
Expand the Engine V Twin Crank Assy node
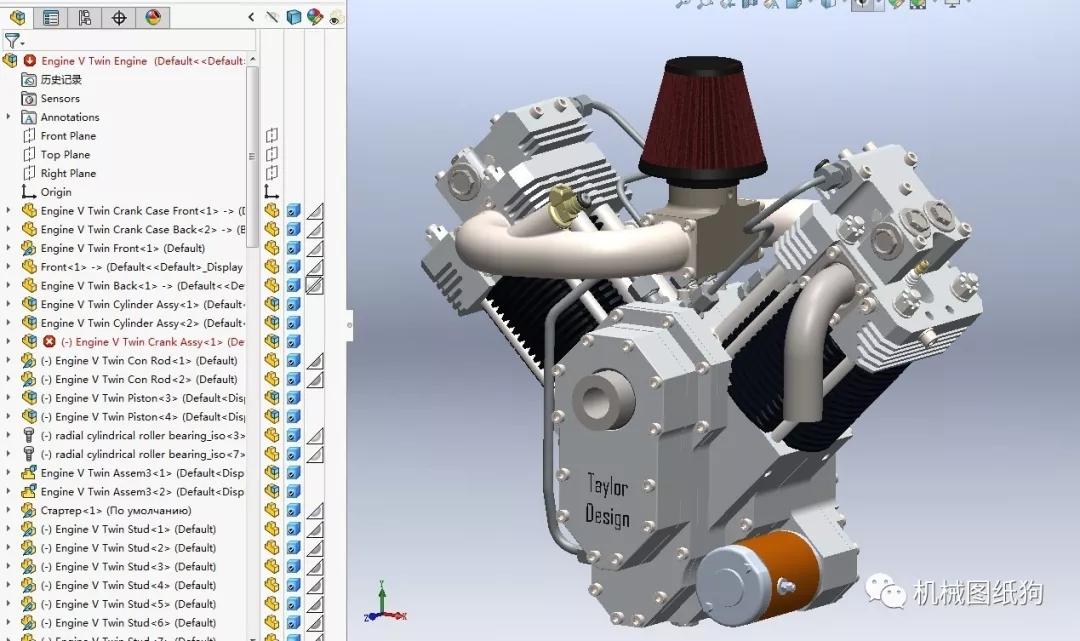coord(8,341)
